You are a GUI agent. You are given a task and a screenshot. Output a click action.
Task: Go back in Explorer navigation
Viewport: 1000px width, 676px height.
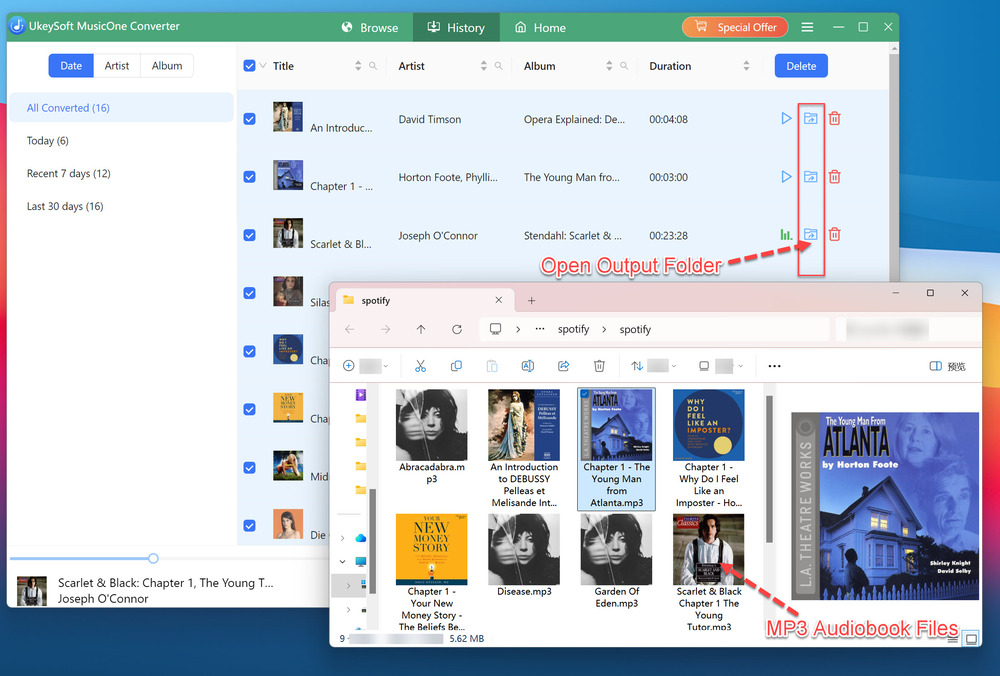(x=349, y=329)
